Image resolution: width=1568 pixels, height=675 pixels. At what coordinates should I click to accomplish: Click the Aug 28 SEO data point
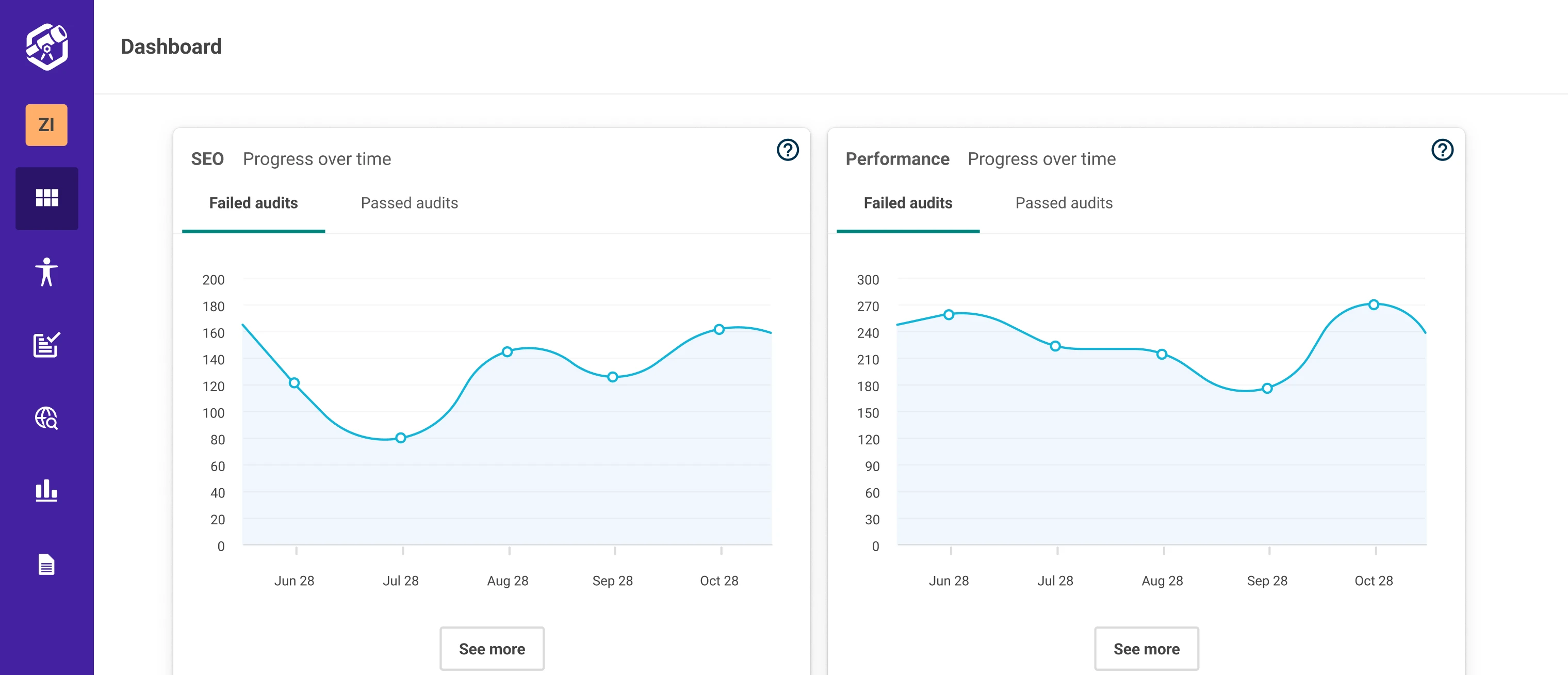tap(507, 351)
